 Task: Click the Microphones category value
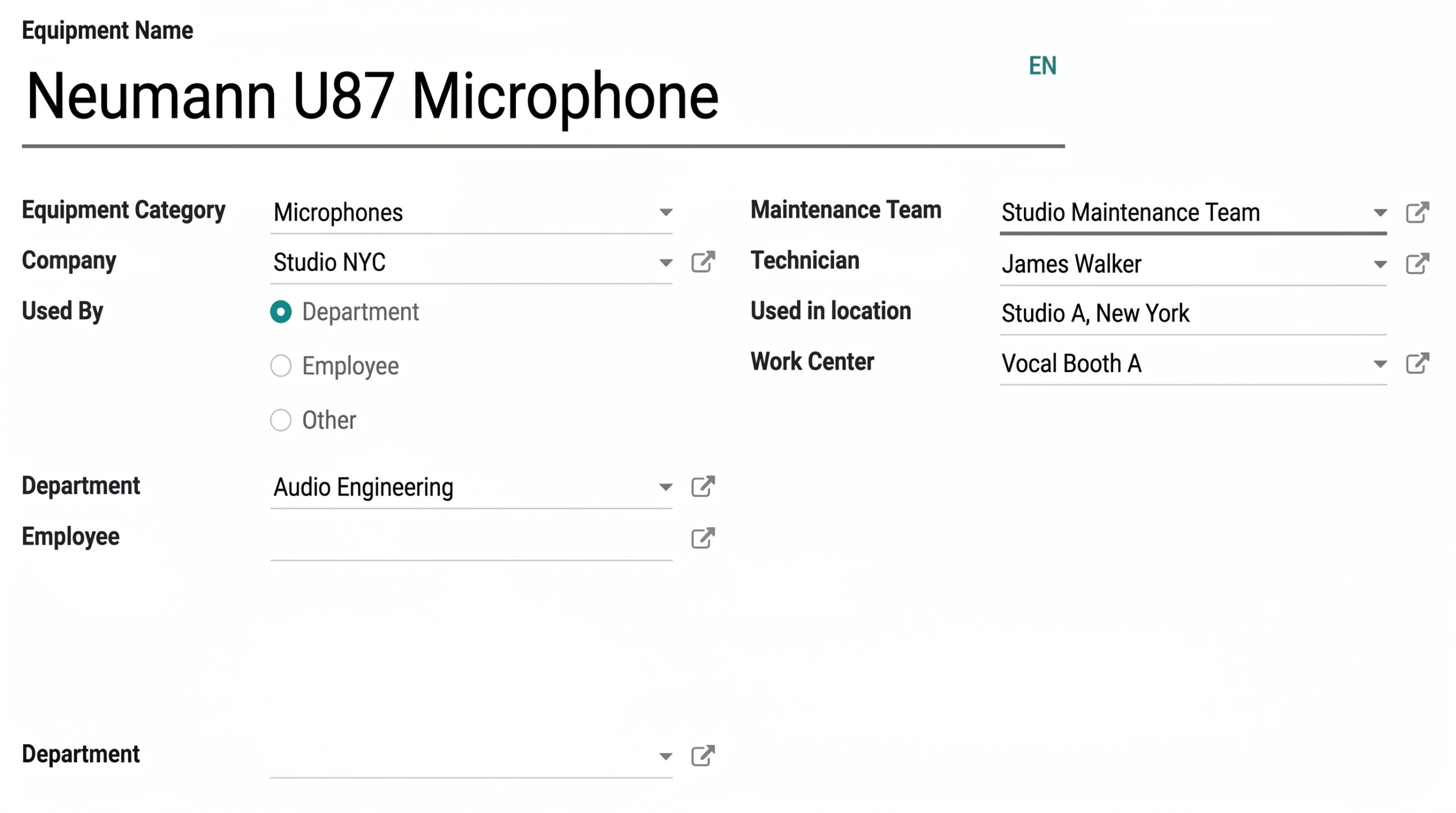point(338,213)
